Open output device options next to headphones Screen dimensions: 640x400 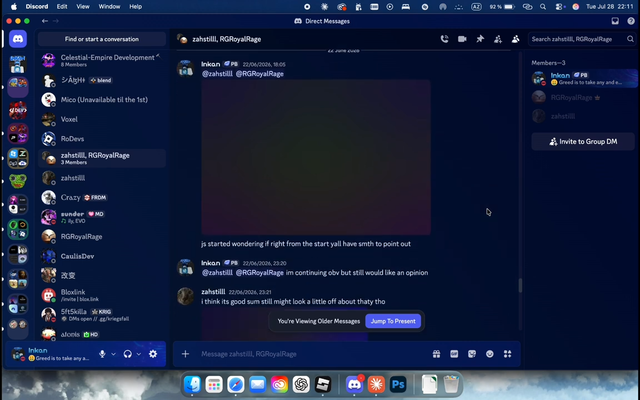pyautogui.click(x=139, y=354)
